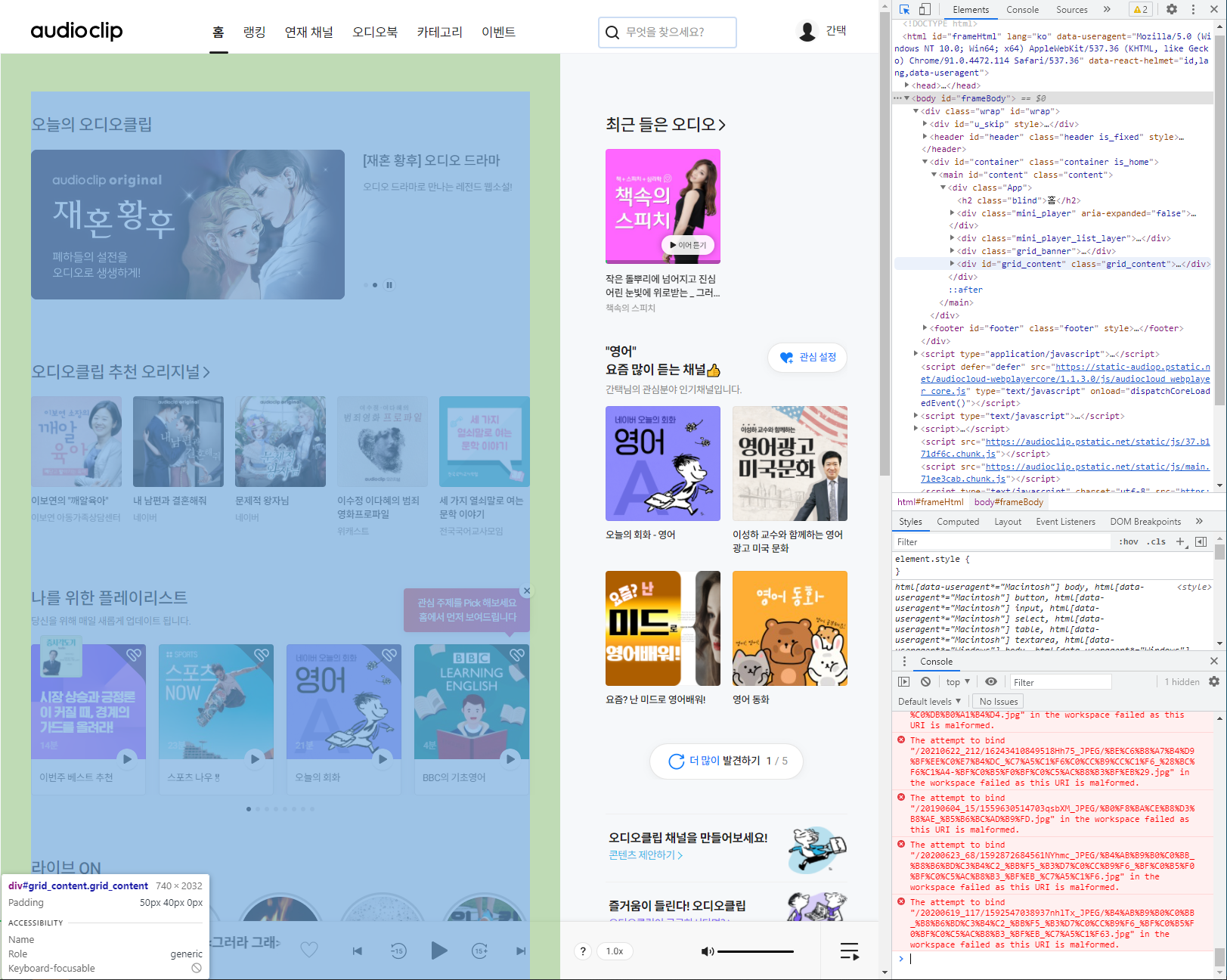
Task: Skip to the previous track
Action: (x=358, y=951)
